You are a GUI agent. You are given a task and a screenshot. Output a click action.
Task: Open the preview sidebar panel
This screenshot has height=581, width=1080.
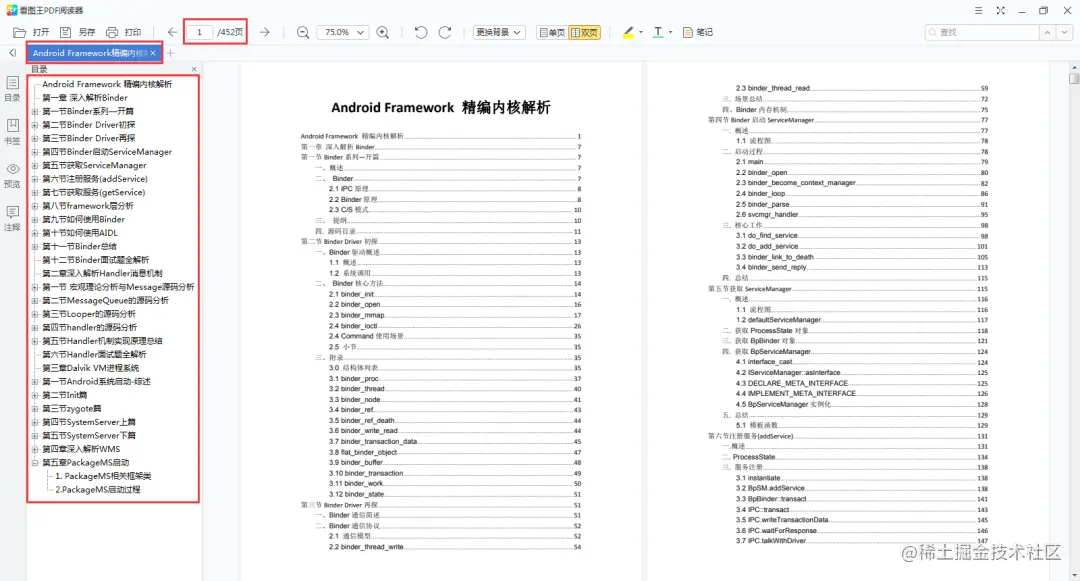click(12, 175)
